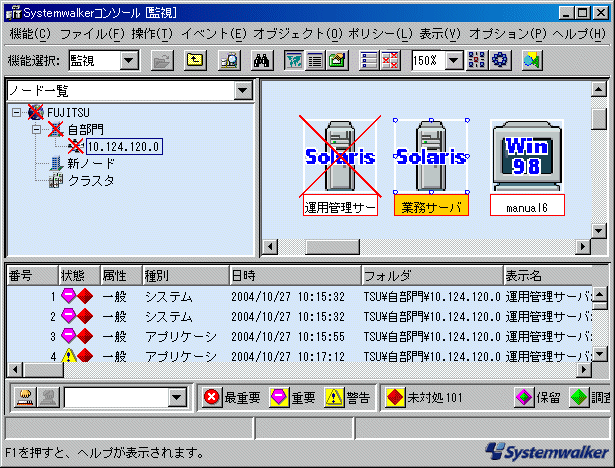Click the manual6 node label
Viewport: 615px width, 468px height.
(x=527, y=207)
